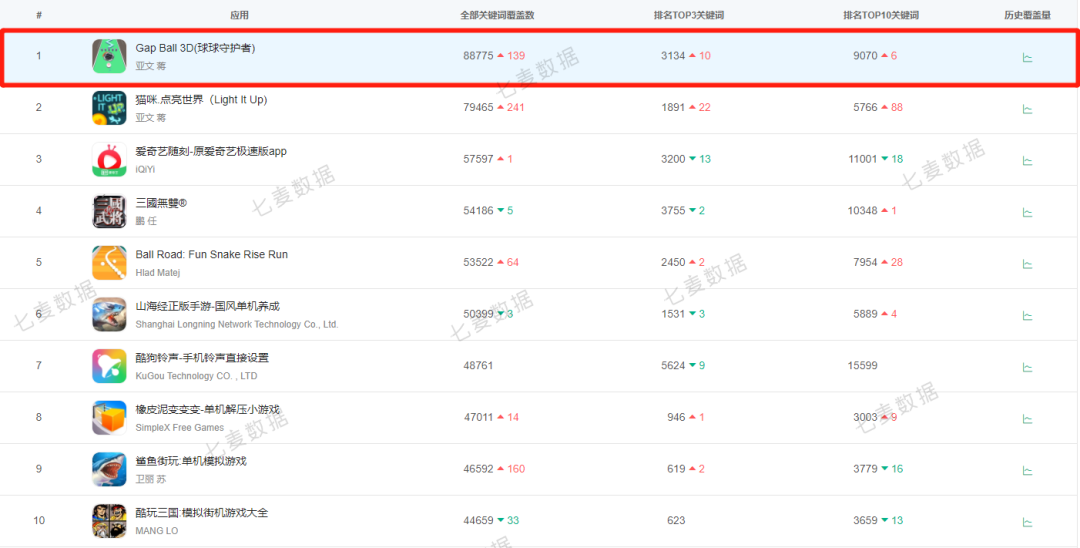Image resolution: width=1080 pixels, height=548 pixels.
Task: Open 酷狗铃声-手机铃声直接设置 title
Action: coord(202,358)
